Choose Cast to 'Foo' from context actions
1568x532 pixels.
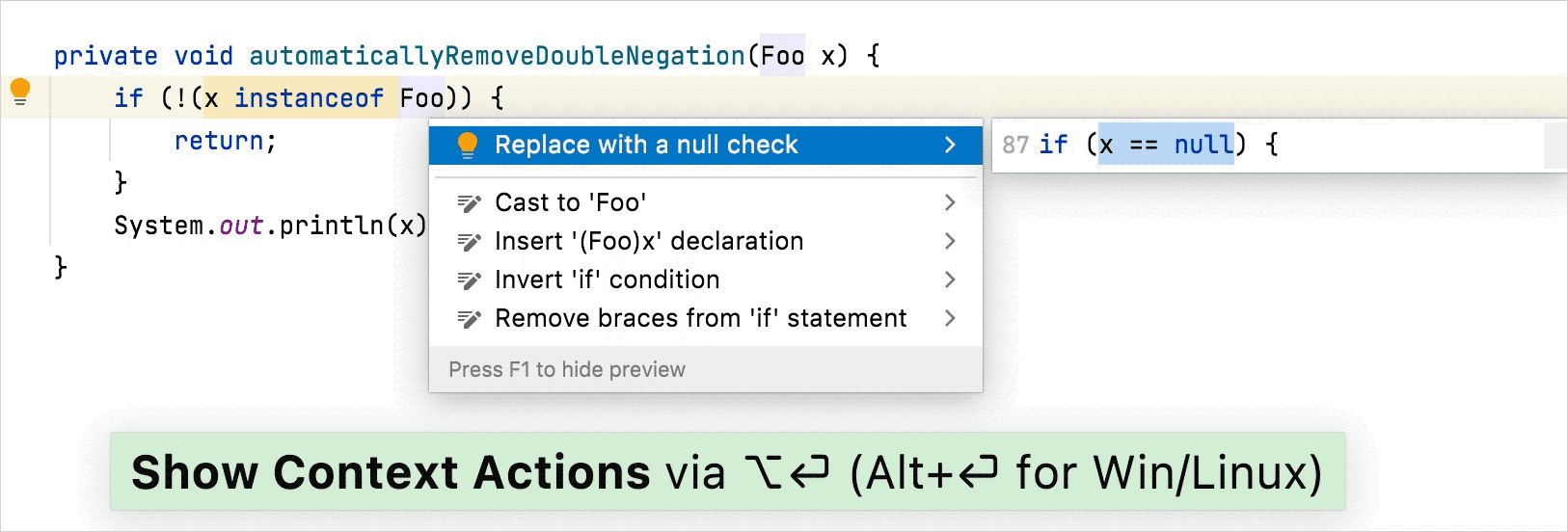coord(706,202)
